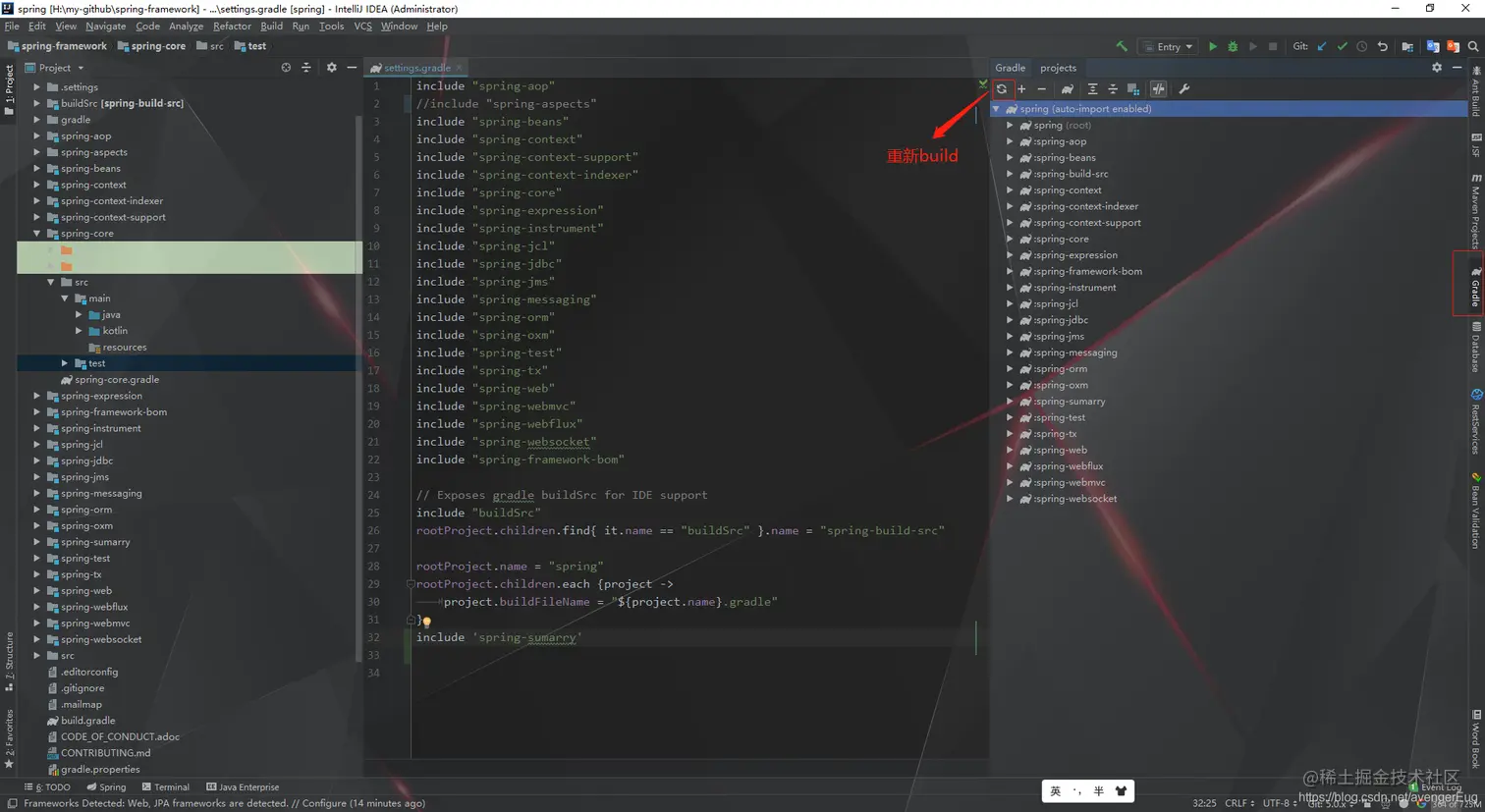Select build.gradle file in tree
The image size is (1485, 812).
coord(82,721)
